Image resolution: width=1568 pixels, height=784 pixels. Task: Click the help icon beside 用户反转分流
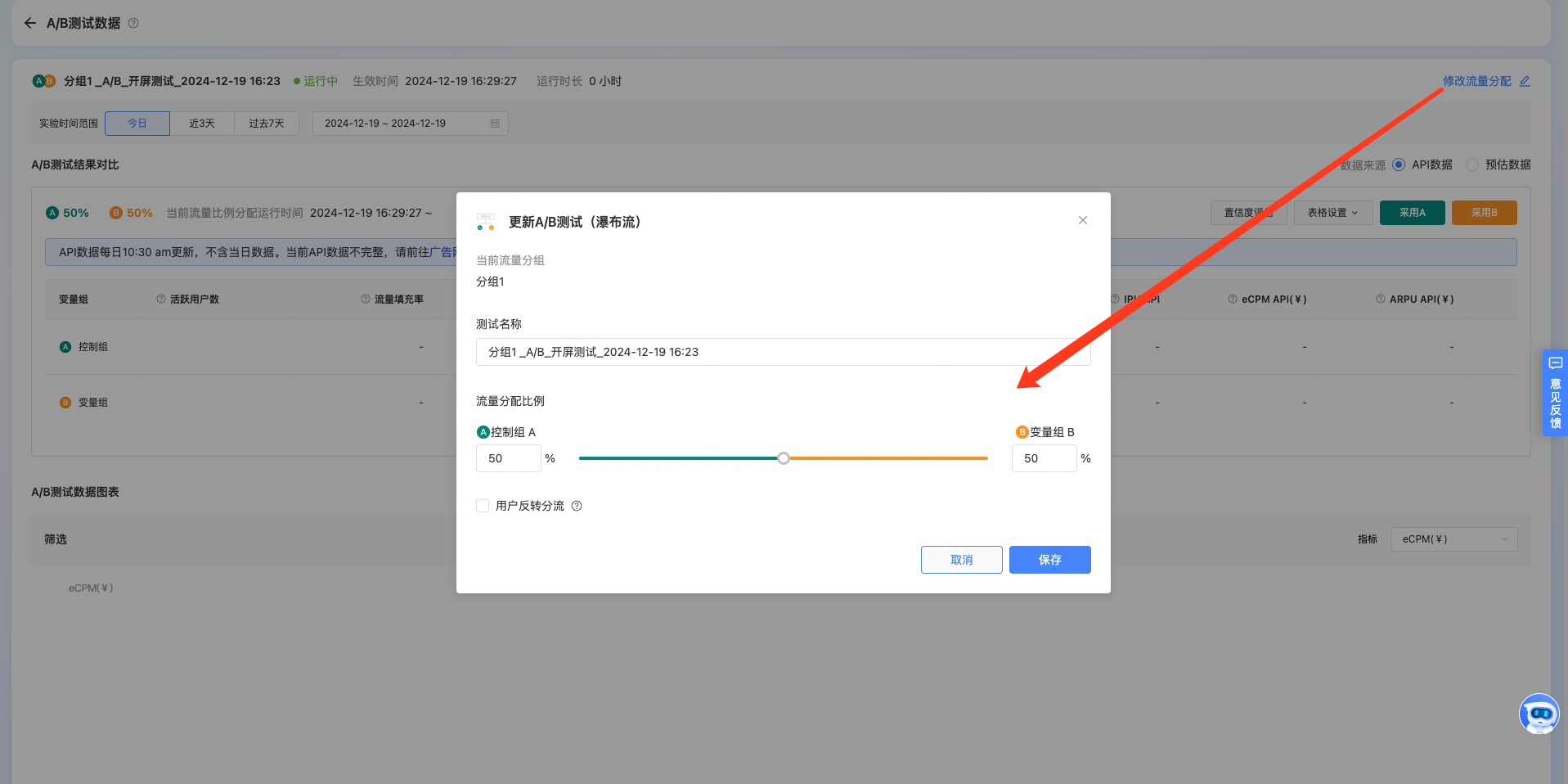pyautogui.click(x=577, y=506)
